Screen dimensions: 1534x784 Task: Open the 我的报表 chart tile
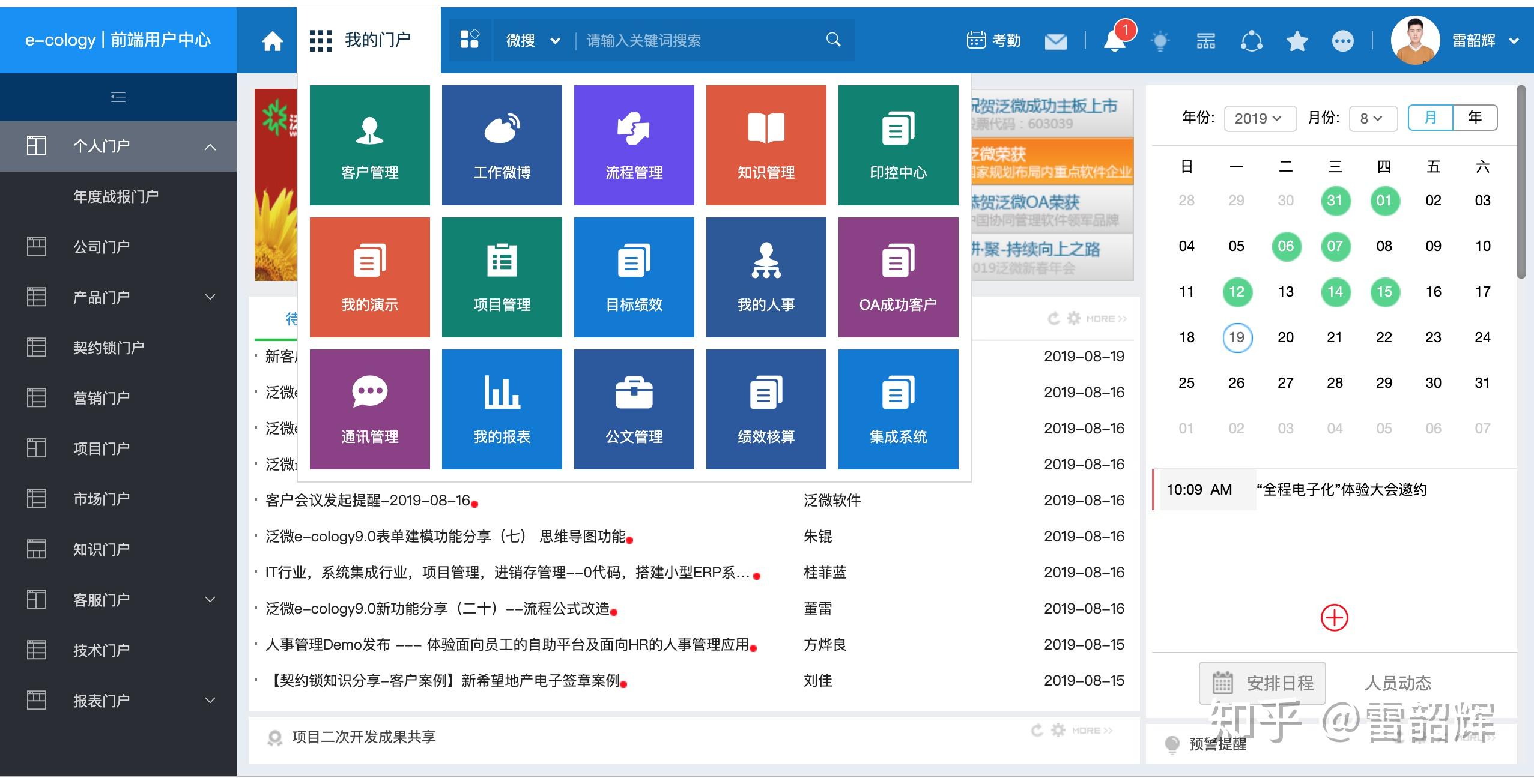502,409
